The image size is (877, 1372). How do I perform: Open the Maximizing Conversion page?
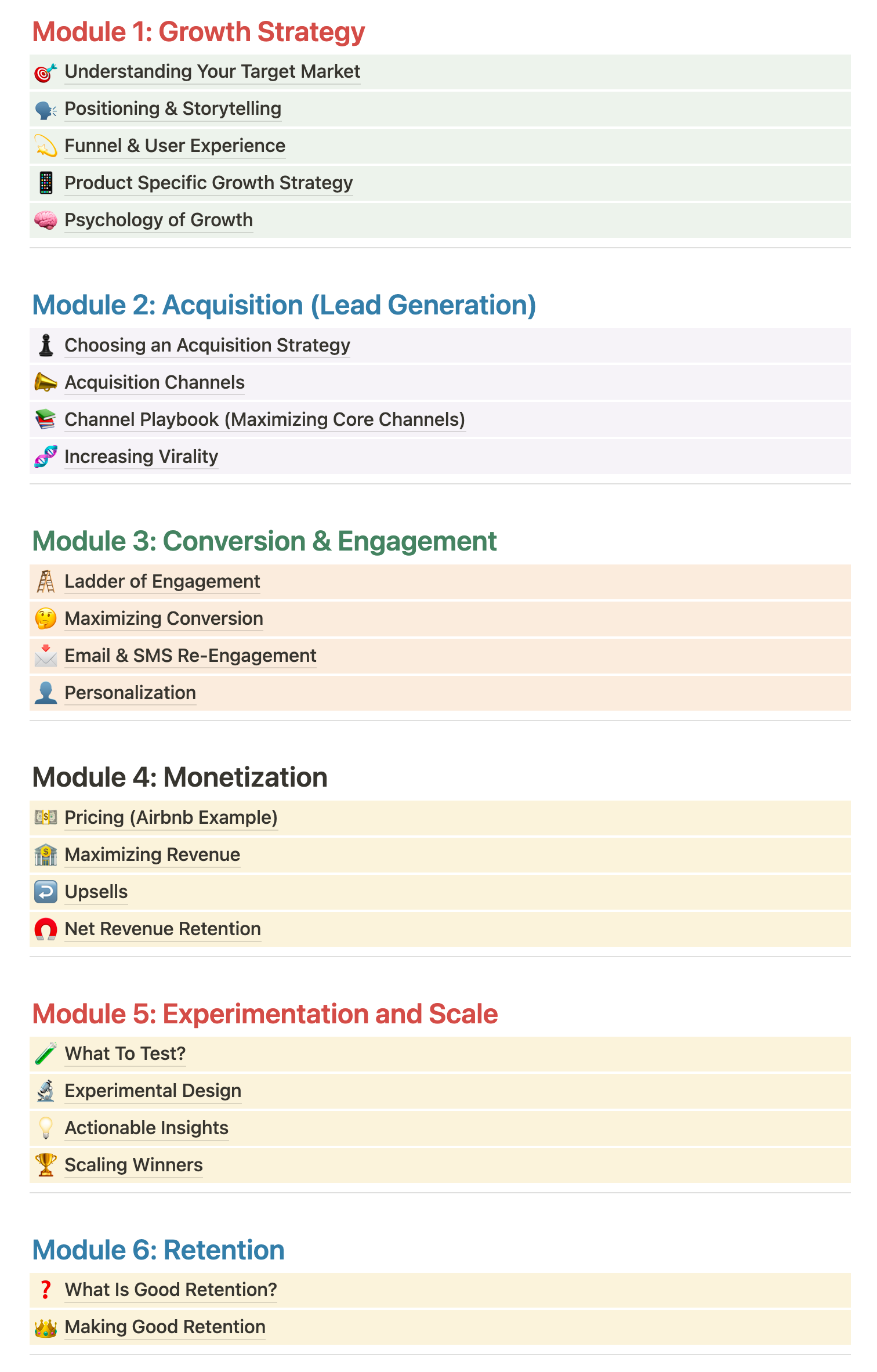point(164,618)
